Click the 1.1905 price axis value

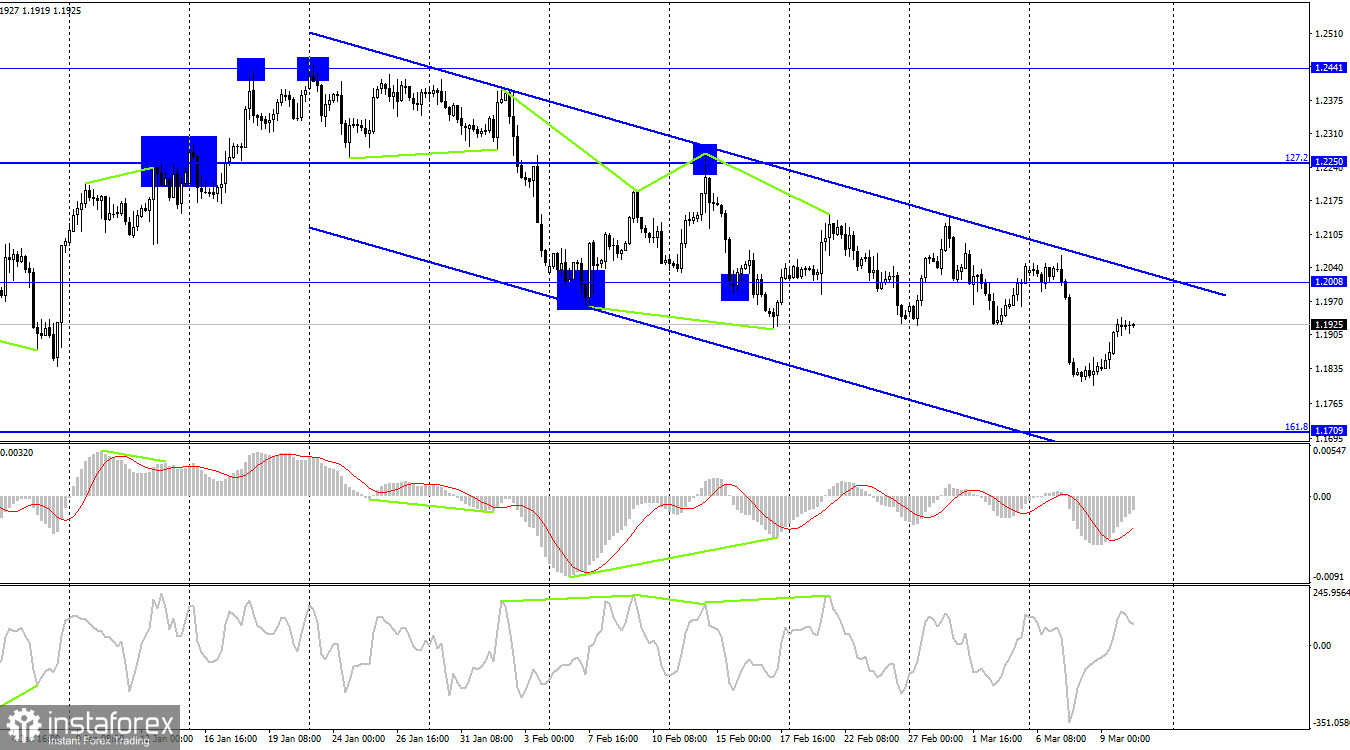coord(1328,336)
